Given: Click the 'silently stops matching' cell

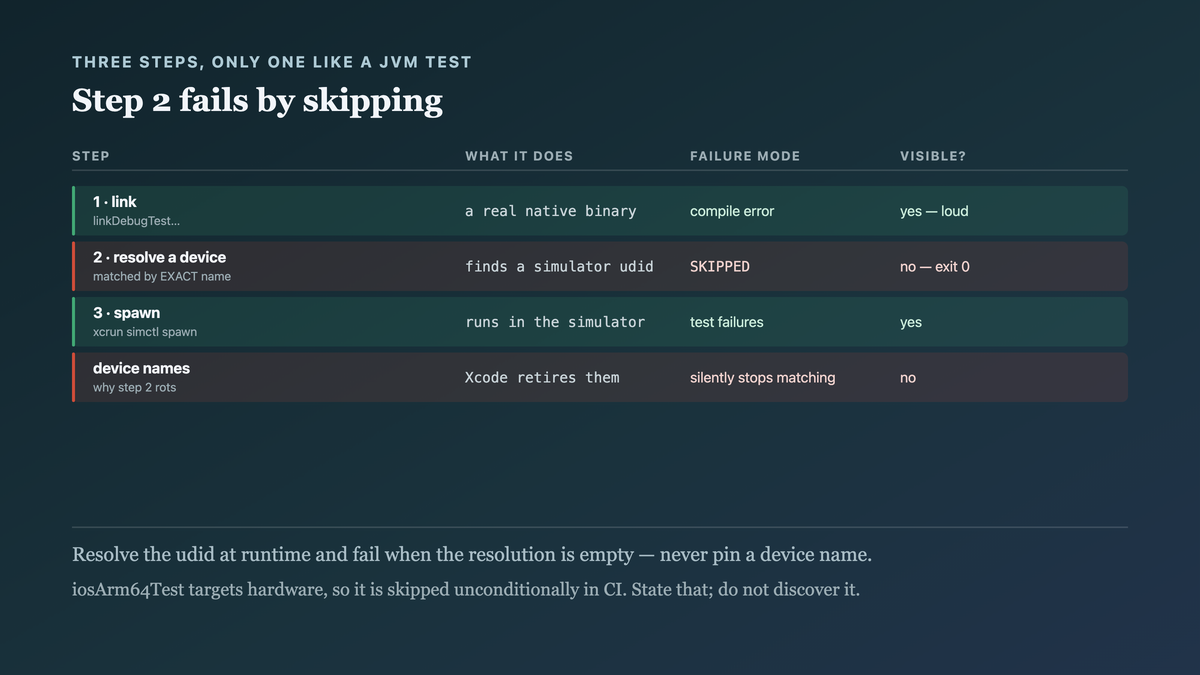Looking at the screenshot, I should (763, 378).
